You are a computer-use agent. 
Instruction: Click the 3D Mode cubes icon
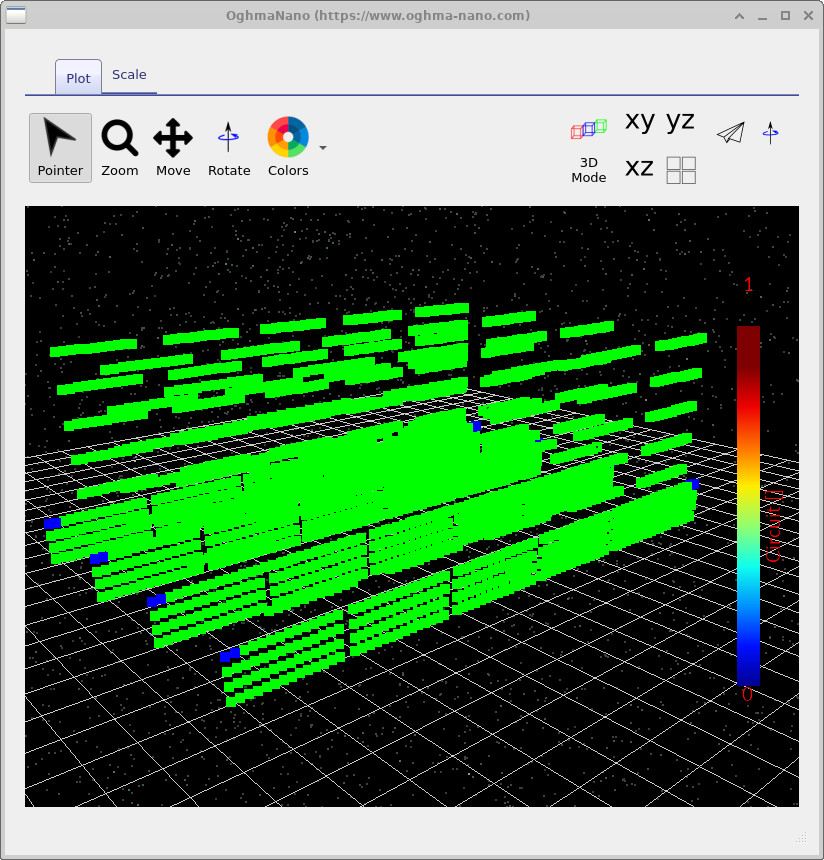[588, 130]
